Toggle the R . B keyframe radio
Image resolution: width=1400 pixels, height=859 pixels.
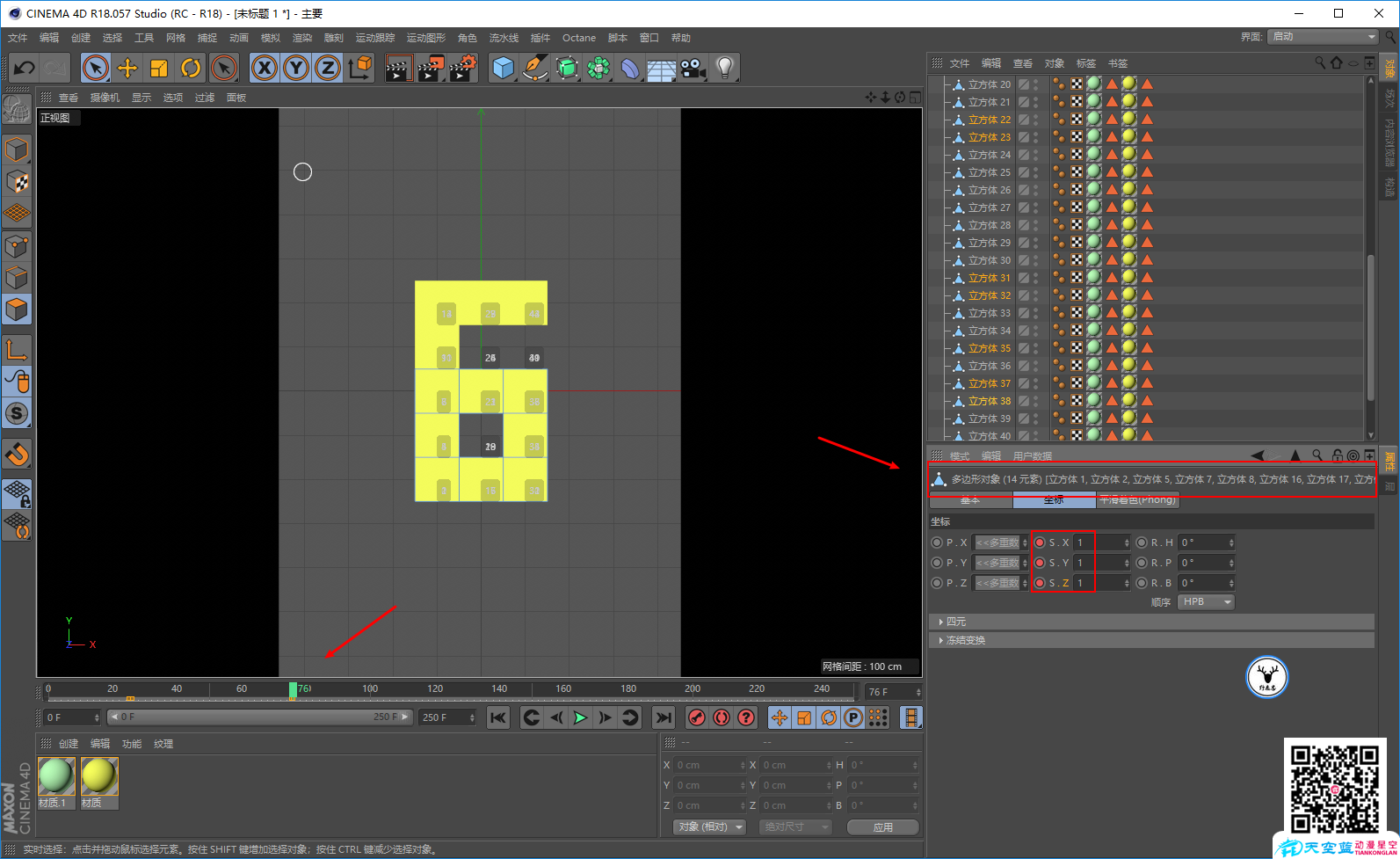point(1142,583)
